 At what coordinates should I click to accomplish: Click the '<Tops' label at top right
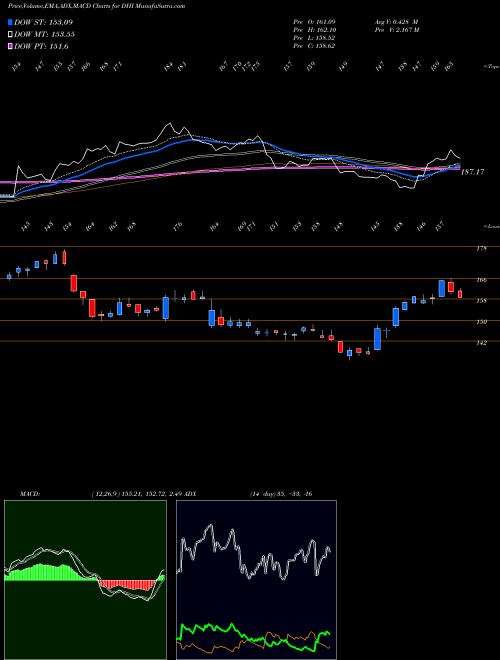pos(491,67)
